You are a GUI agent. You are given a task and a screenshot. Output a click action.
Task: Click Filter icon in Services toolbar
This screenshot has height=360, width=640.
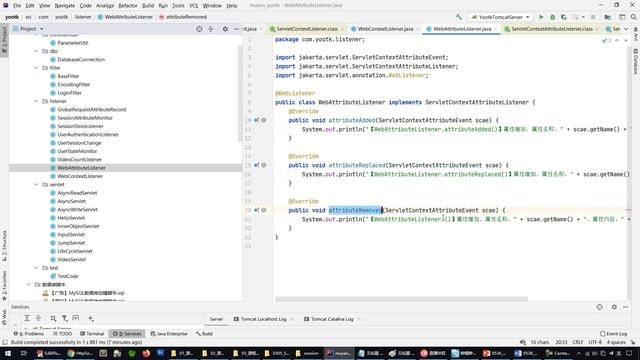(64, 318)
